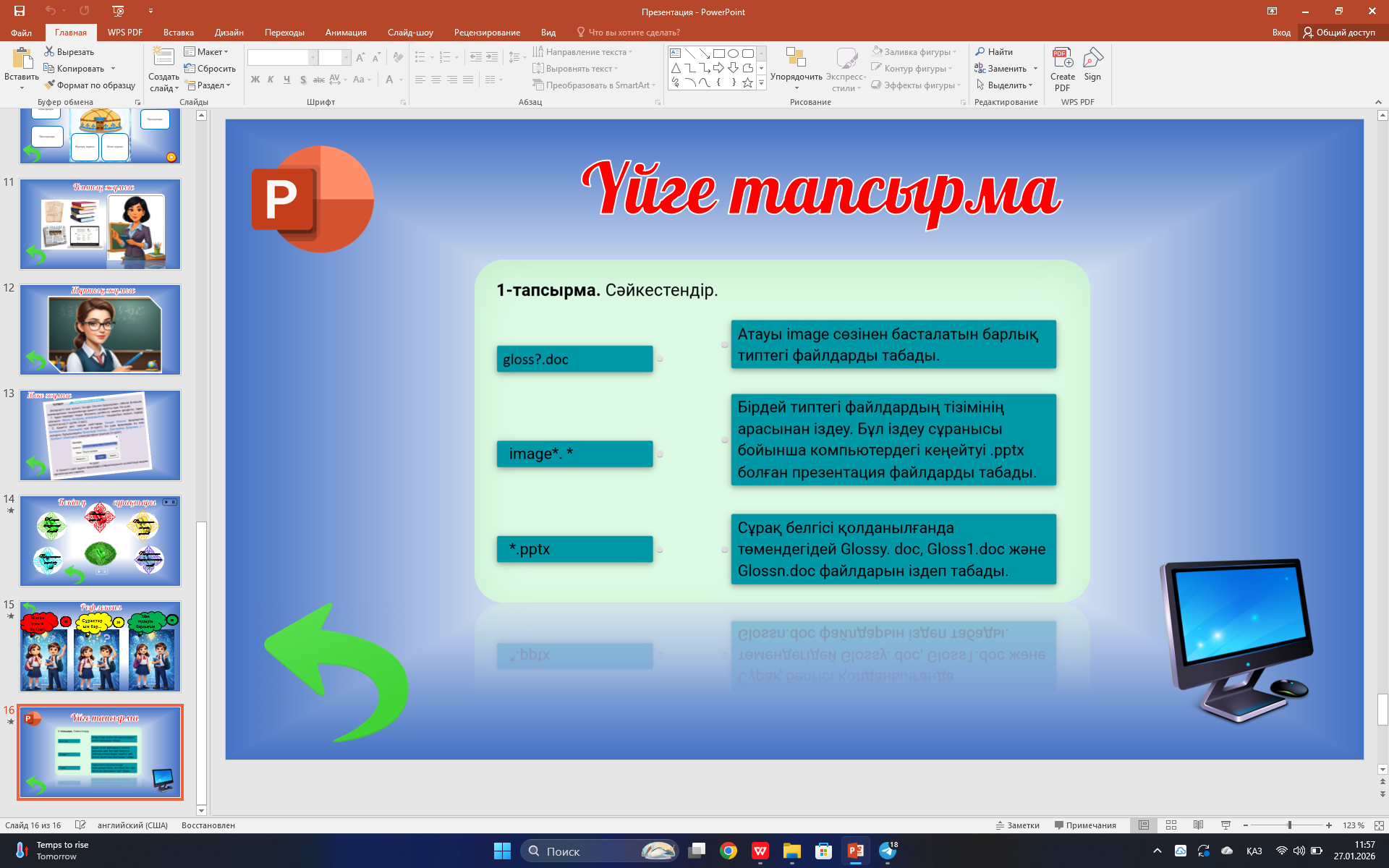Open the font color (A) button
This screenshot has height=868, width=1389.
click(x=389, y=80)
